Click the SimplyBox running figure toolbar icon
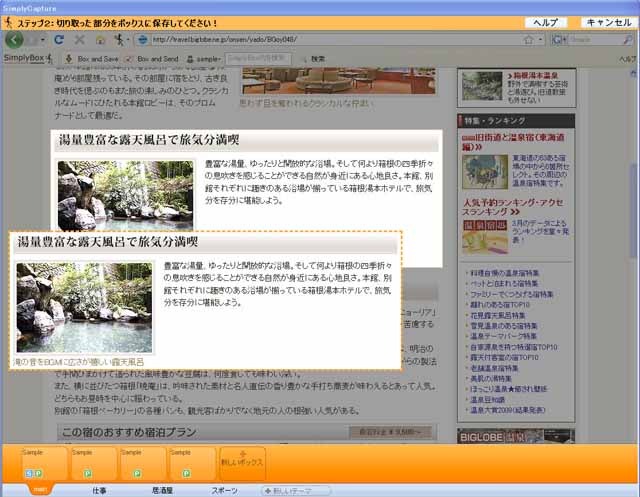Viewport: 640px width, 497px height. click(x=119, y=40)
